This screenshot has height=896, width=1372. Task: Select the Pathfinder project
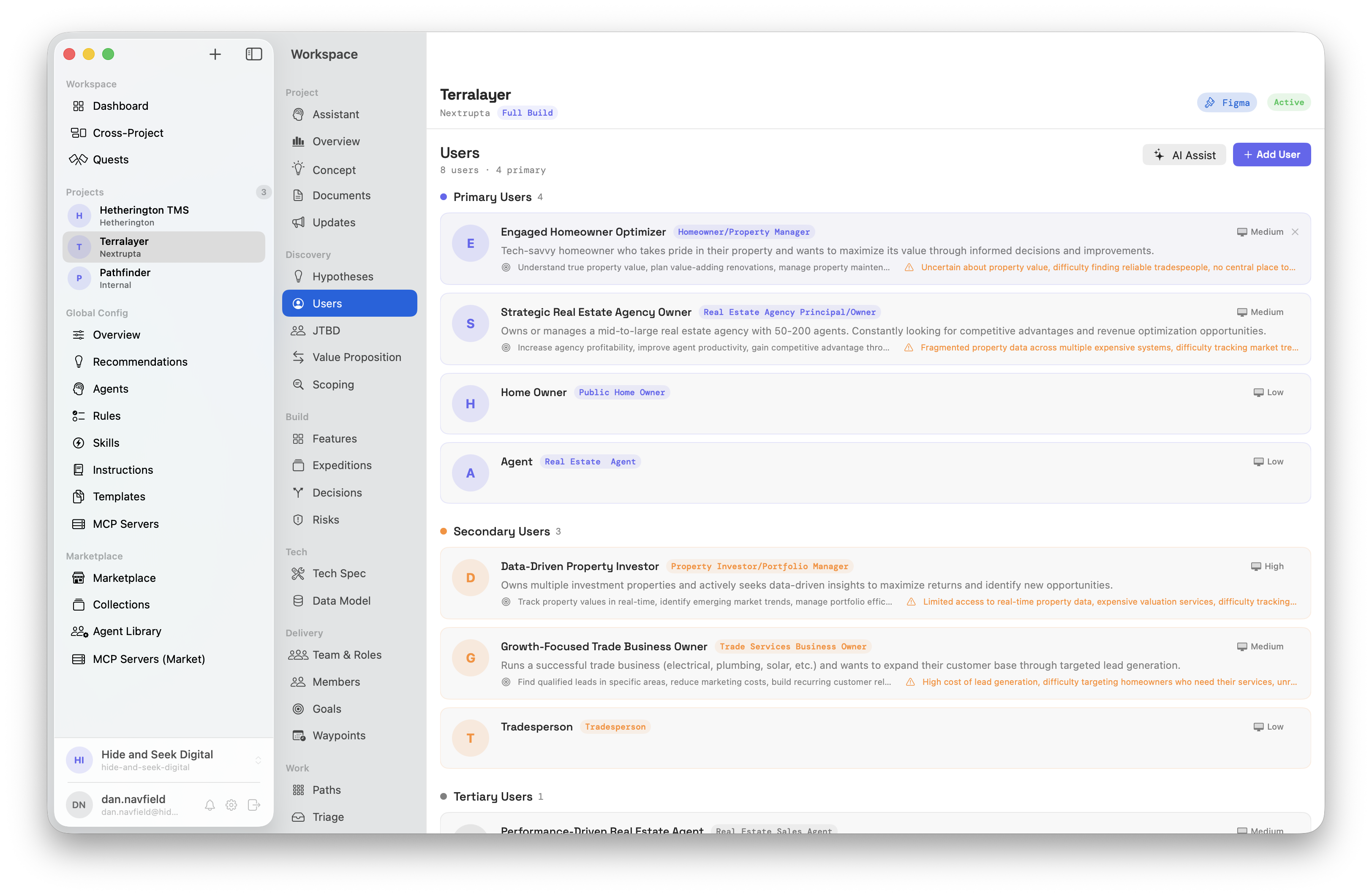125,278
